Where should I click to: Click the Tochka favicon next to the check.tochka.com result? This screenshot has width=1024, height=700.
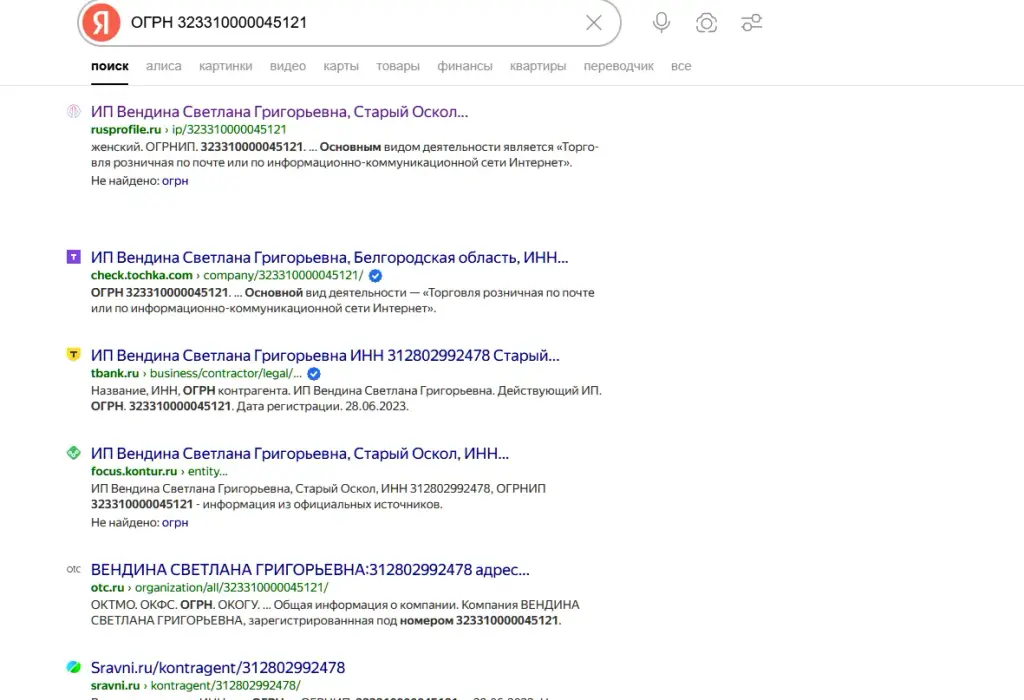coord(74,257)
